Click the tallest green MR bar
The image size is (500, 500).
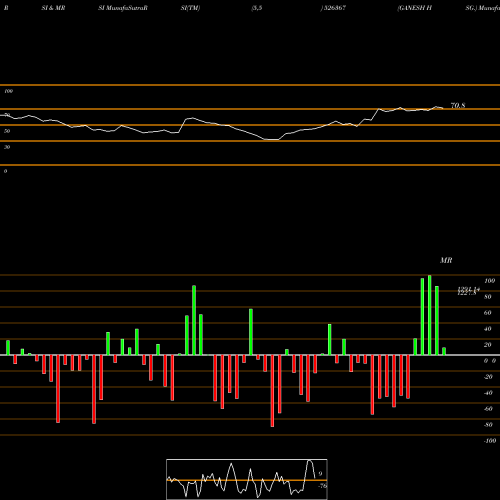pos(429,315)
